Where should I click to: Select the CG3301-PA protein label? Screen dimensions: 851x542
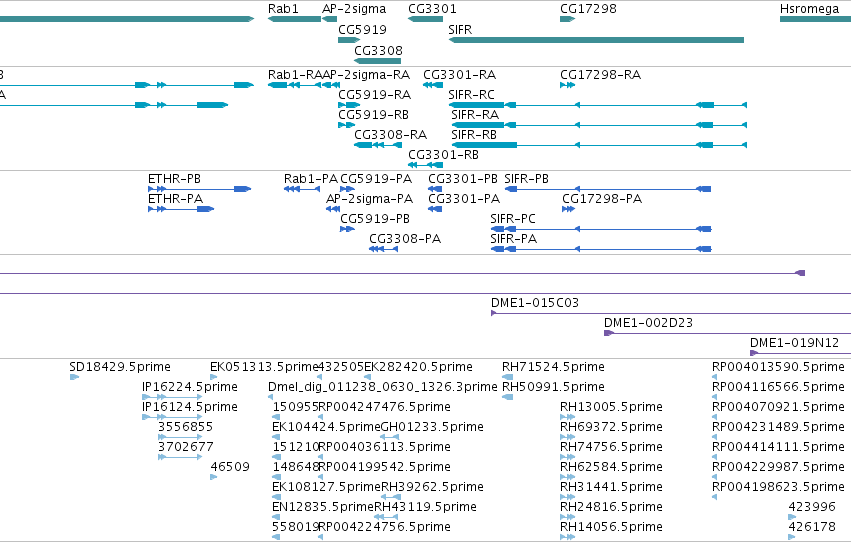(463, 199)
